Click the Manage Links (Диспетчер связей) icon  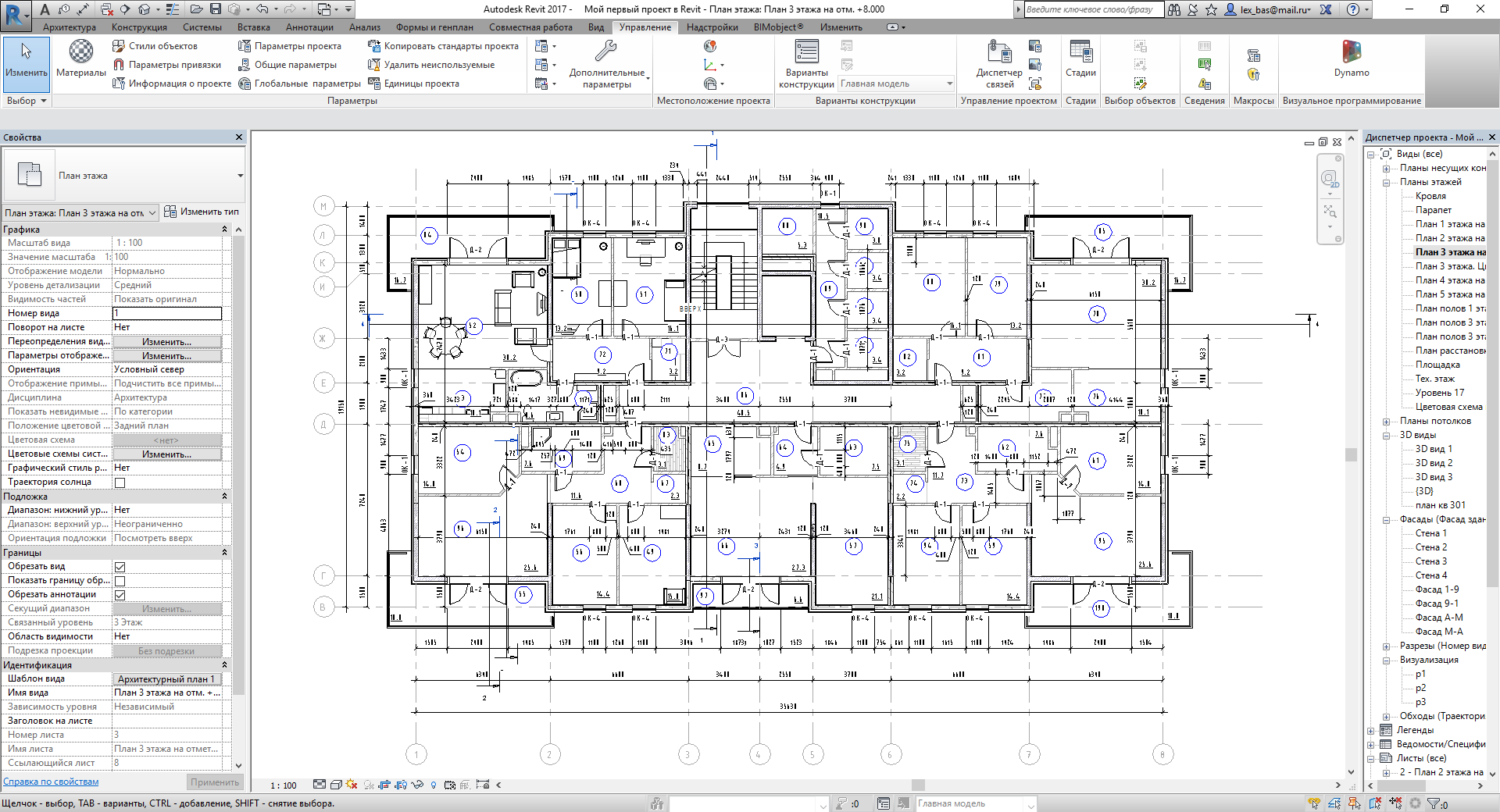[x=999, y=59]
